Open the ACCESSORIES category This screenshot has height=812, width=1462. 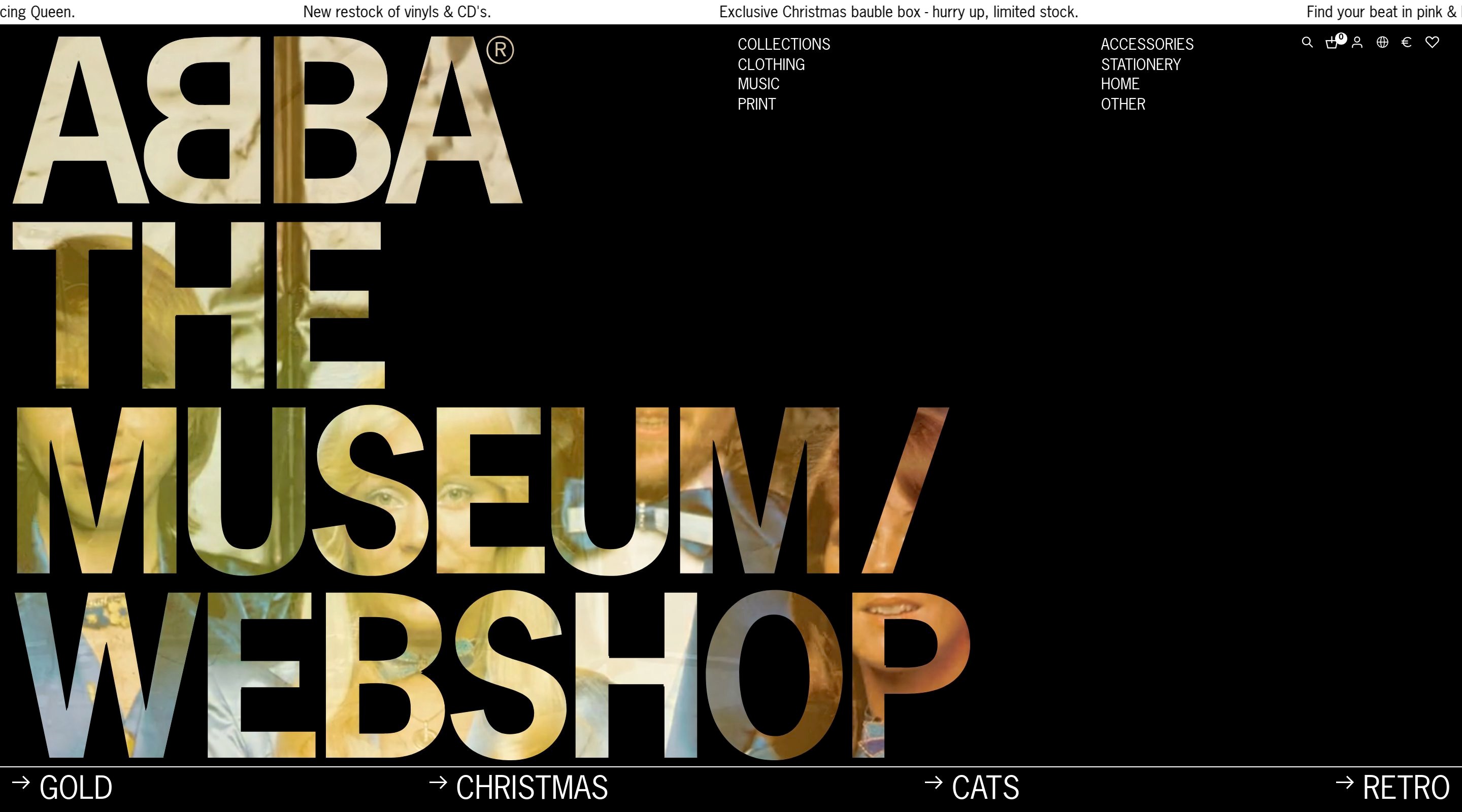[x=1147, y=44]
